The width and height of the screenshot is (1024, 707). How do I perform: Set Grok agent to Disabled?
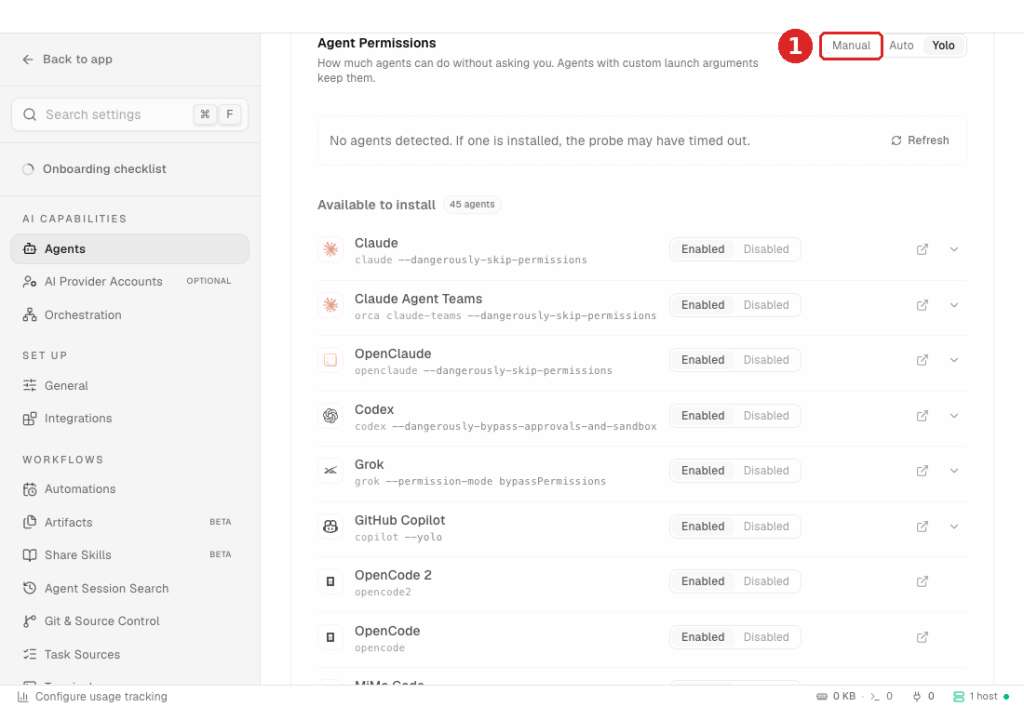[x=766, y=471]
